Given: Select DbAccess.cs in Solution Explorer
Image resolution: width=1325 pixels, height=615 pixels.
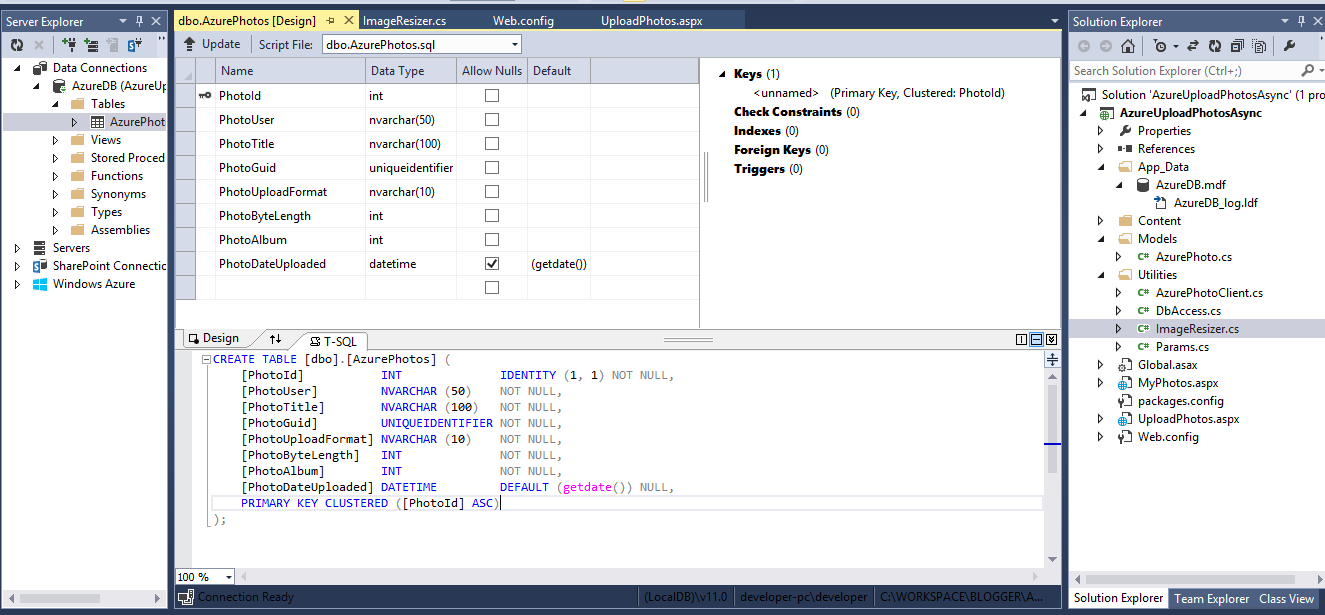Looking at the screenshot, I should 1188,311.
